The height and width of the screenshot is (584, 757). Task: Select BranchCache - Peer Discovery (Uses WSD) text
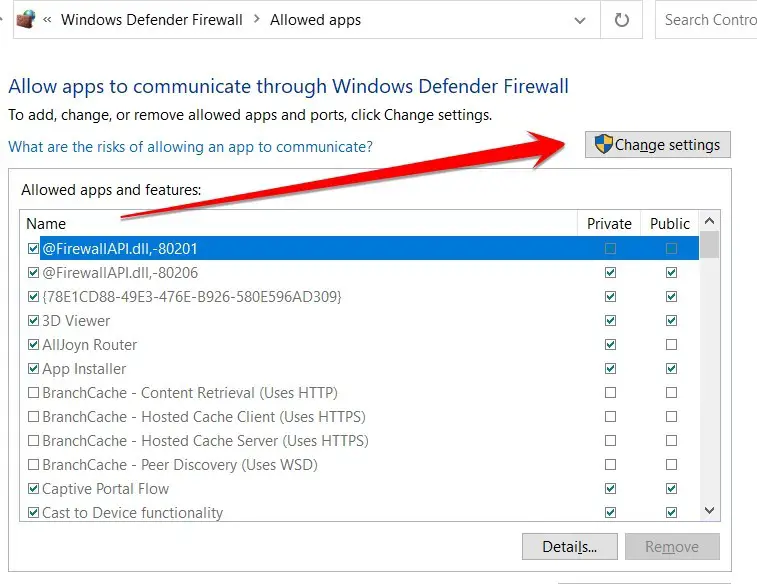(180, 465)
